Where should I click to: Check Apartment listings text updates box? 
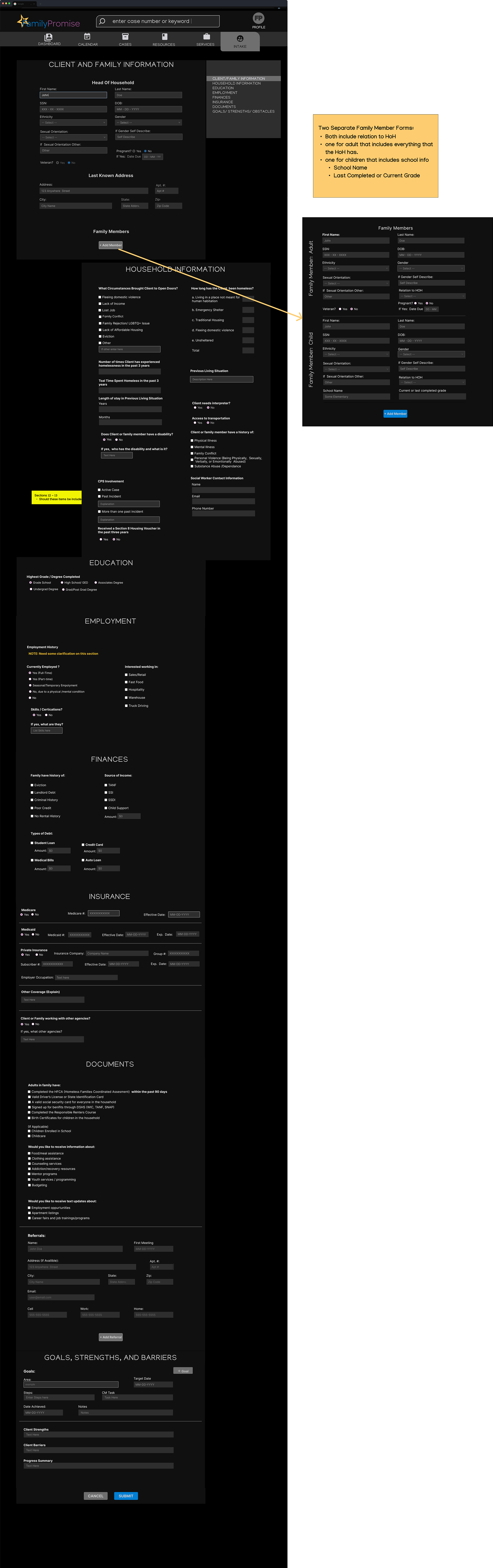point(29,1213)
